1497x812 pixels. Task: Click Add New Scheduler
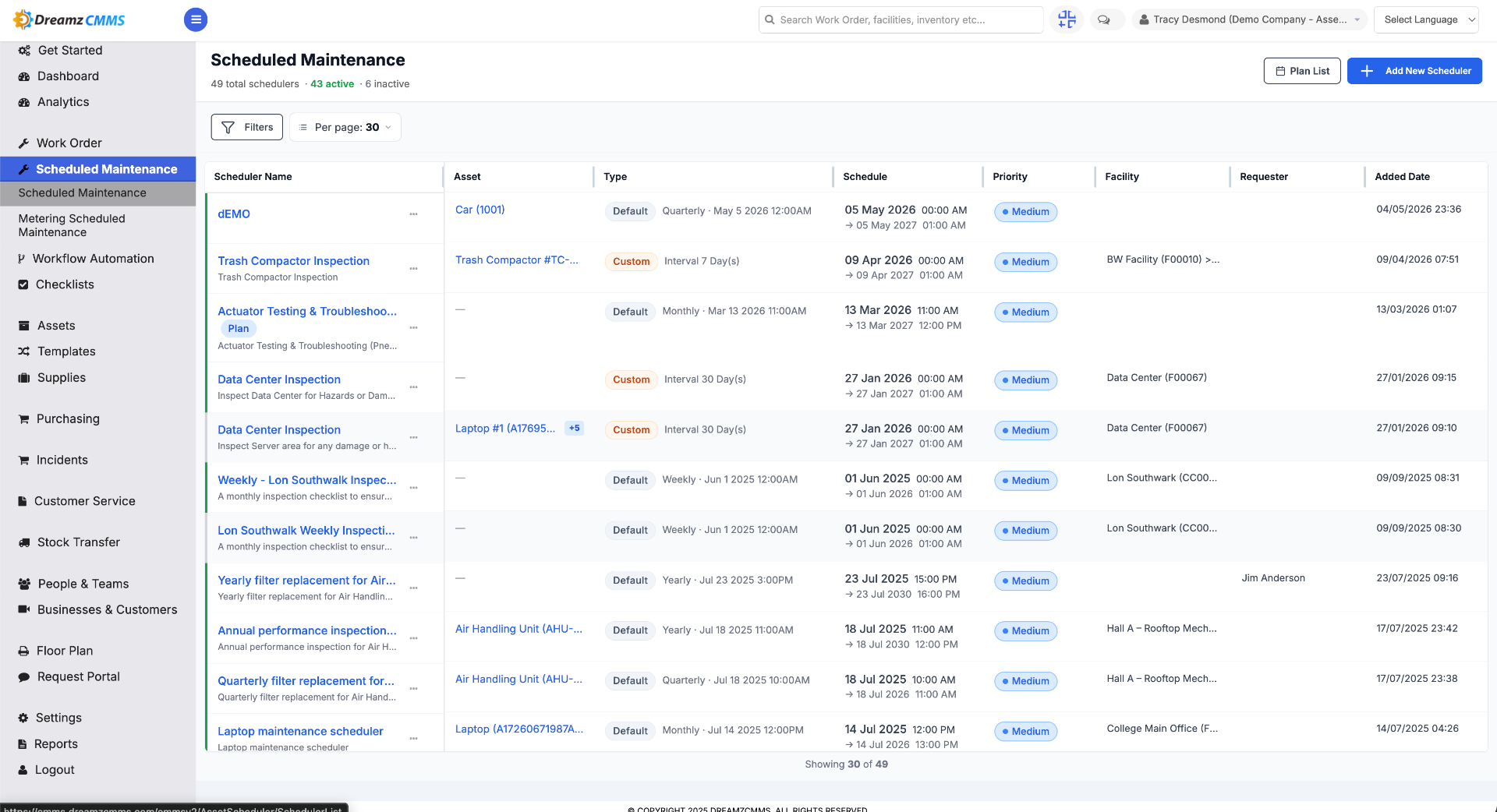[1414, 71]
